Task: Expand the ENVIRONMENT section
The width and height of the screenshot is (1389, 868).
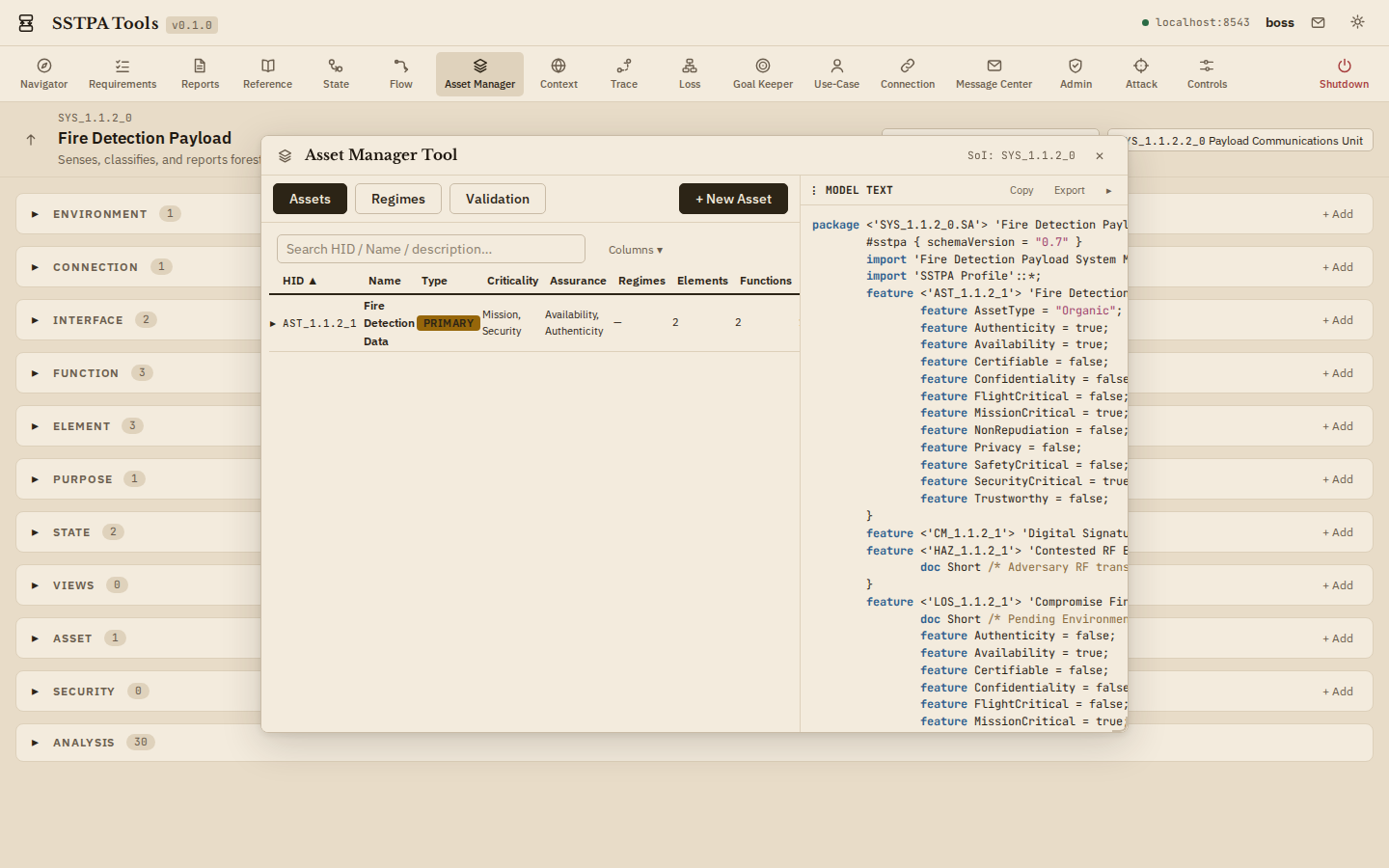Action: click(35, 214)
